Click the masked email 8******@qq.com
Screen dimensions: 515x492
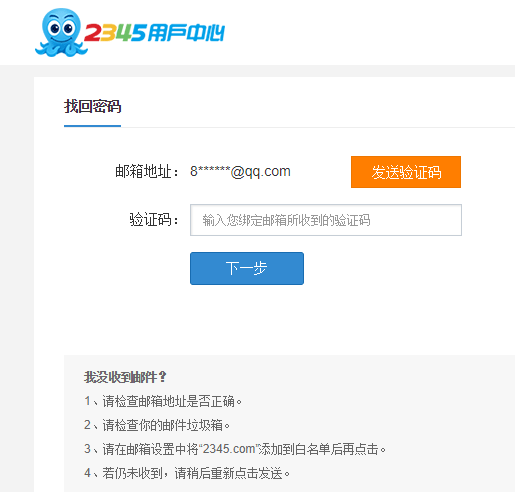[240, 172]
